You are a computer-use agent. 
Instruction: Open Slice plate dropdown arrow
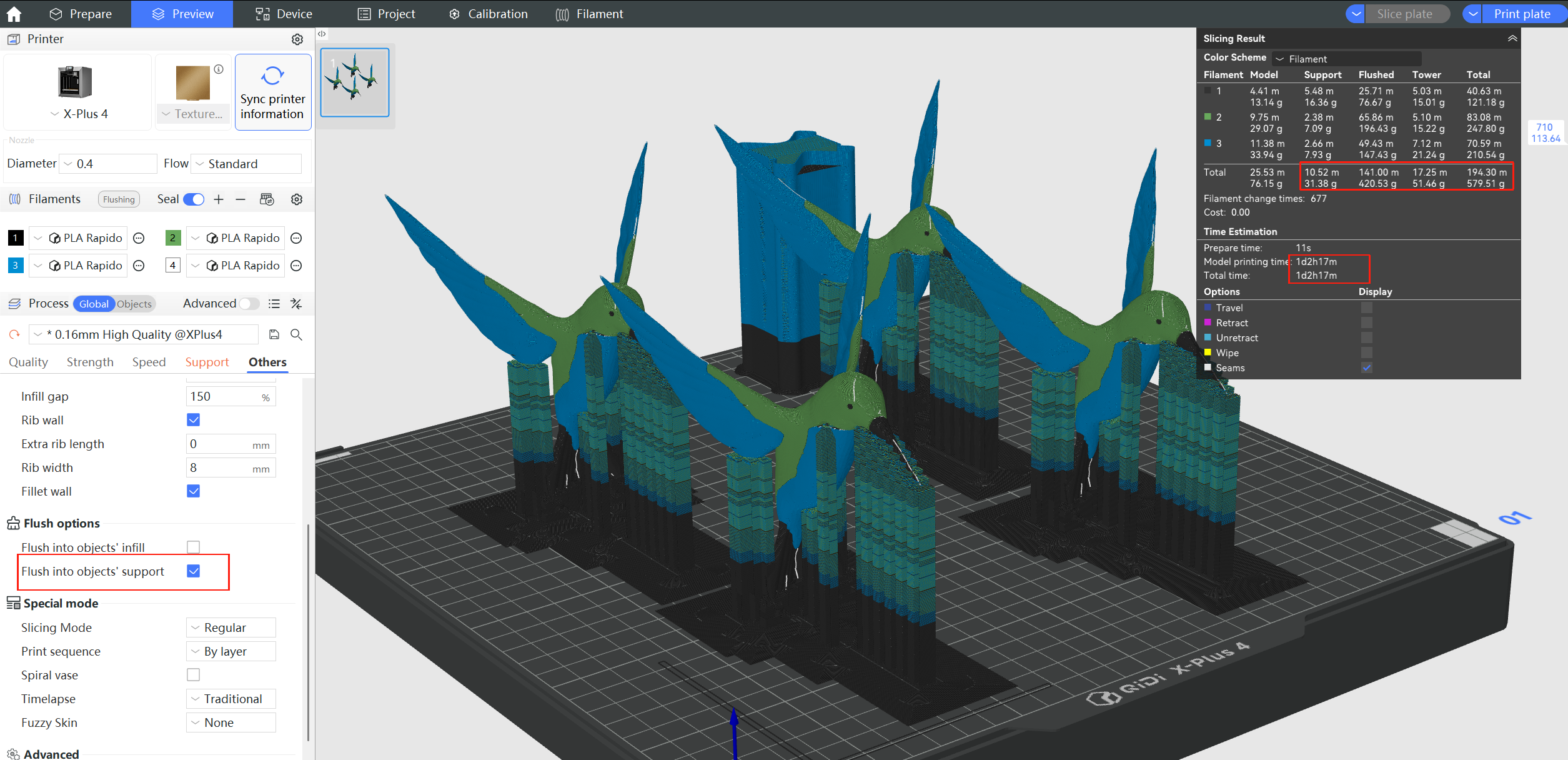pyautogui.click(x=1355, y=14)
